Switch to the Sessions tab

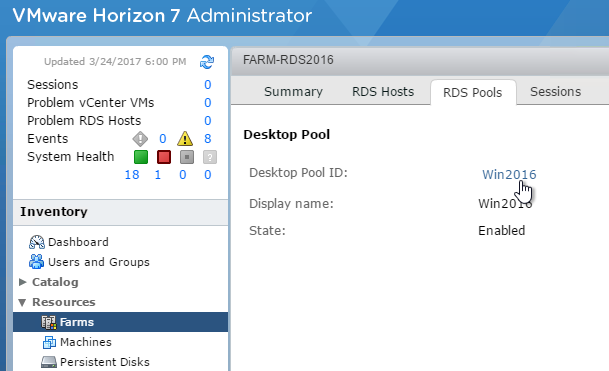click(x=555, y=92)
